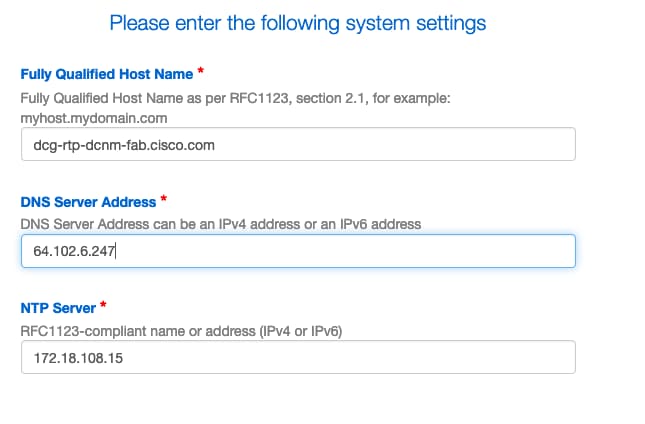Click the IPv4 or IPv6 DNS help text
This screenshot has height=424, width=645.
pyautogui.click(x=221, y=223)
